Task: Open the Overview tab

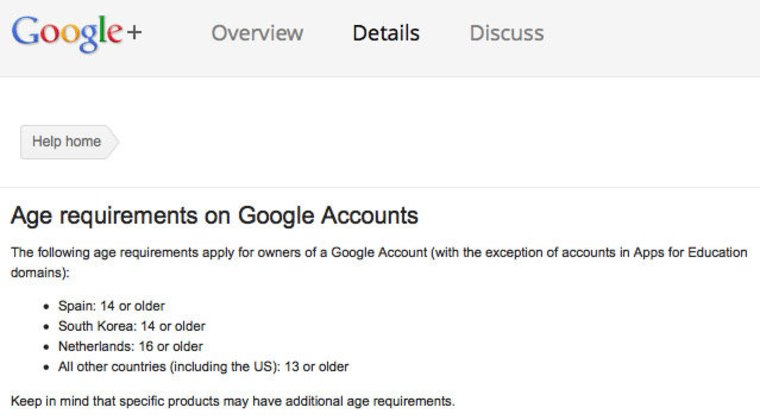Action: click(x=257, y=33)
